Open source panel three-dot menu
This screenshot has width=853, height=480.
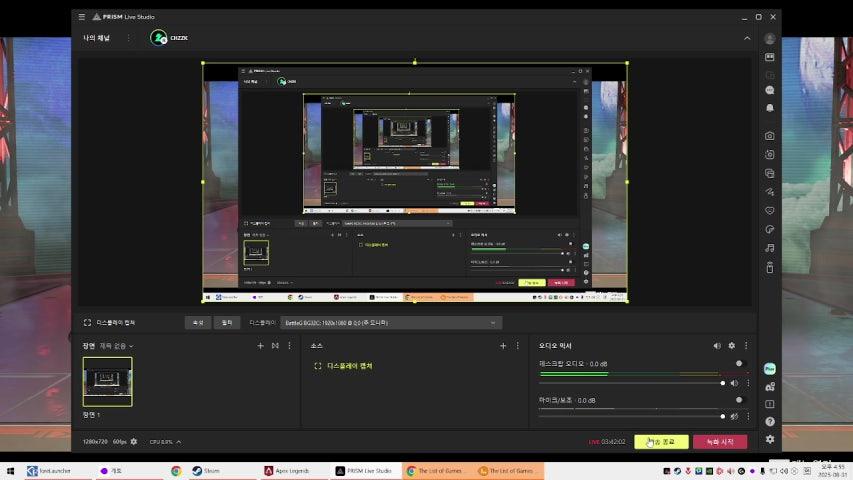[x=517, y=346]
